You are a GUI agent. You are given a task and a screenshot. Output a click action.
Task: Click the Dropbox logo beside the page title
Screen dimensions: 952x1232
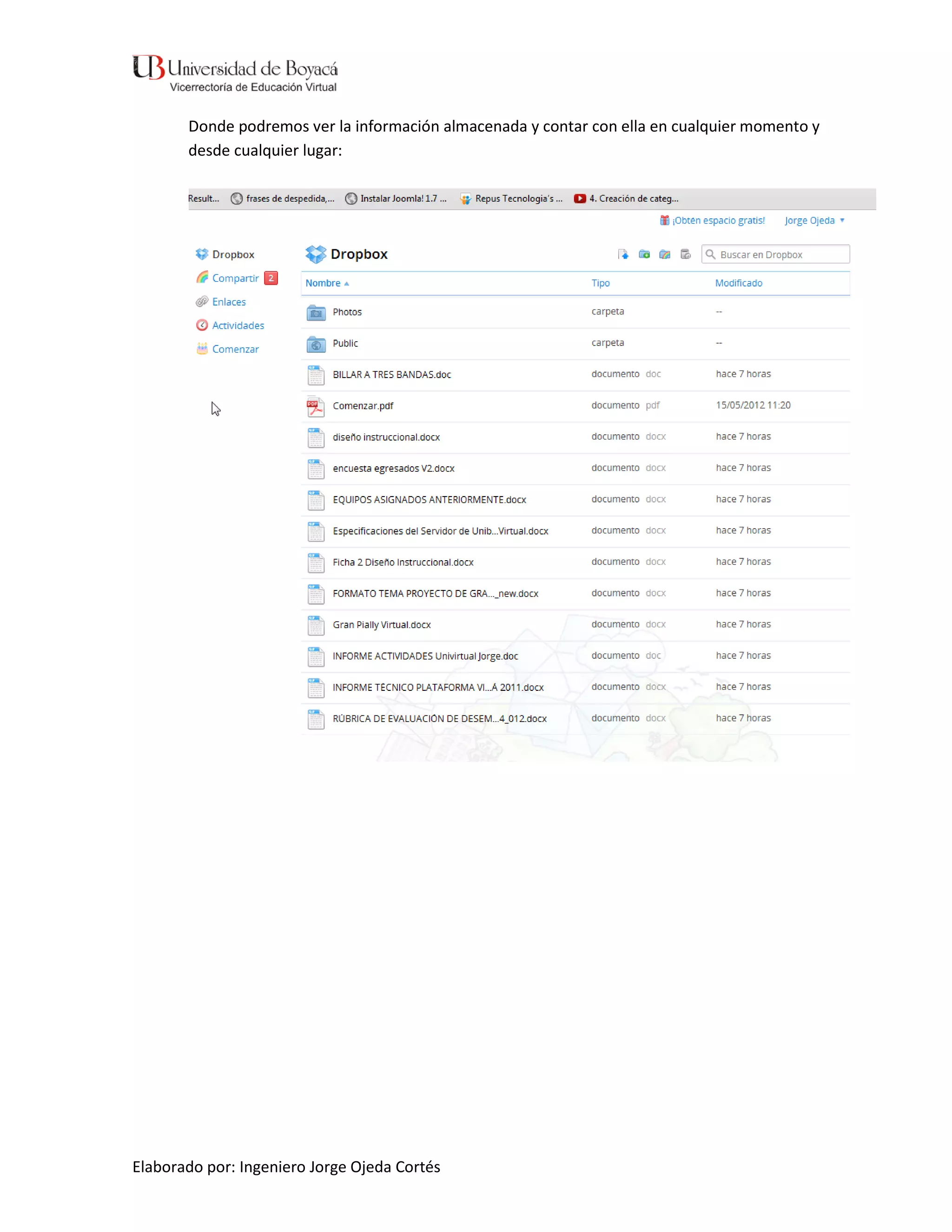coord(315,254)
